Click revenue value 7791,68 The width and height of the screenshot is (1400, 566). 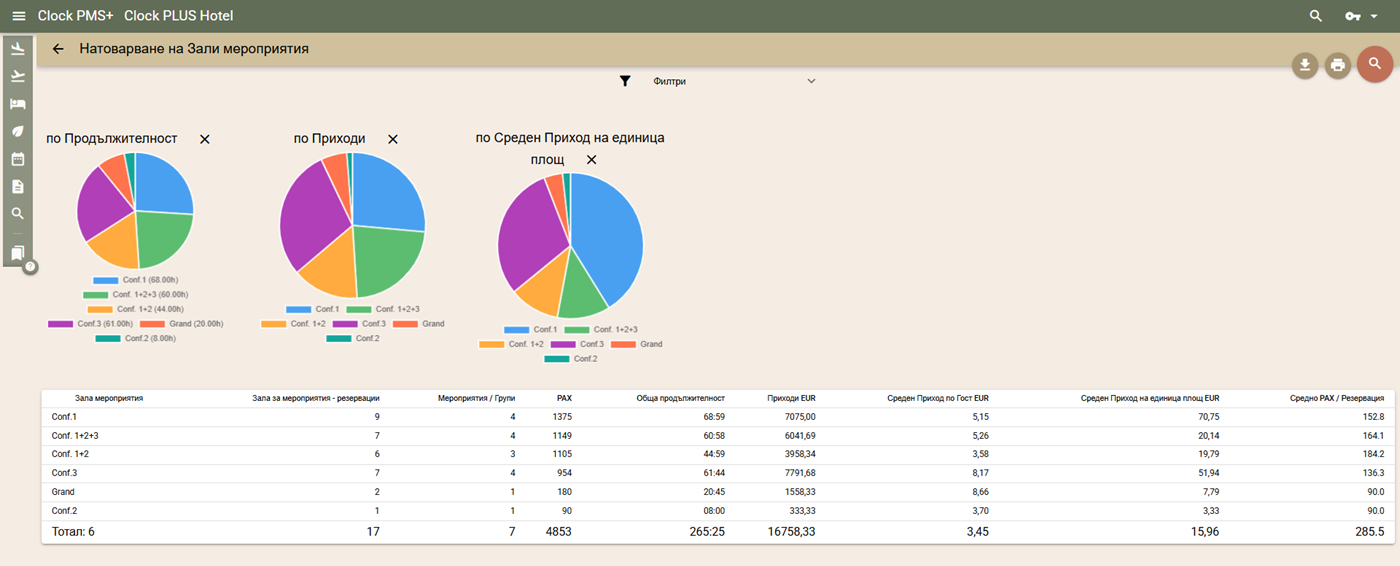(798, 473)
